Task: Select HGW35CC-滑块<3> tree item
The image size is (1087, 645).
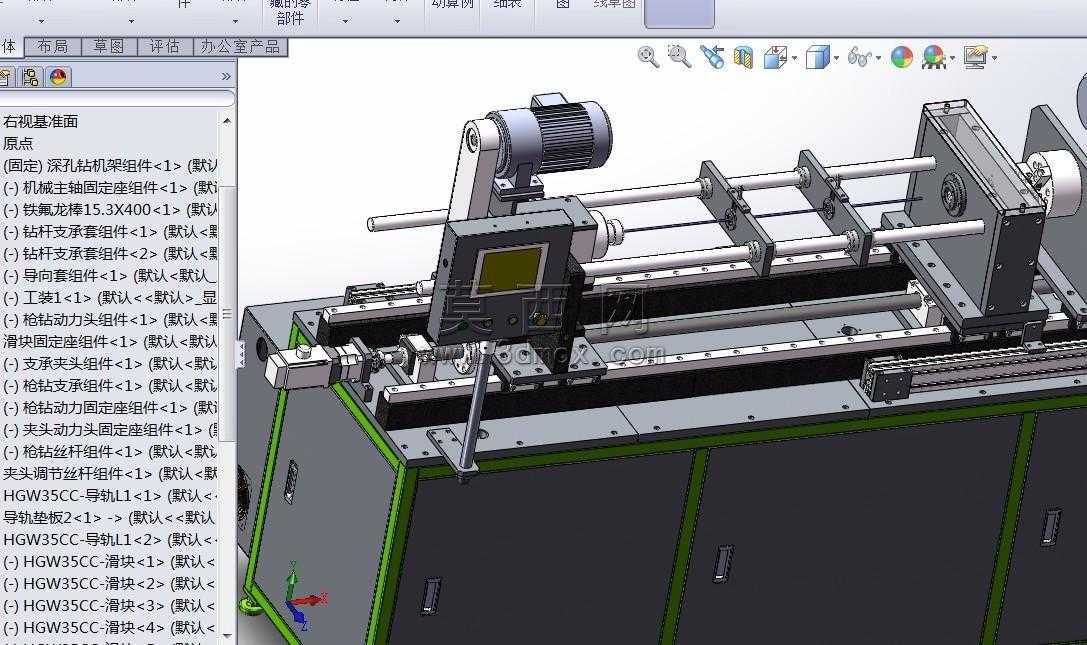Action: coord(110,605)
